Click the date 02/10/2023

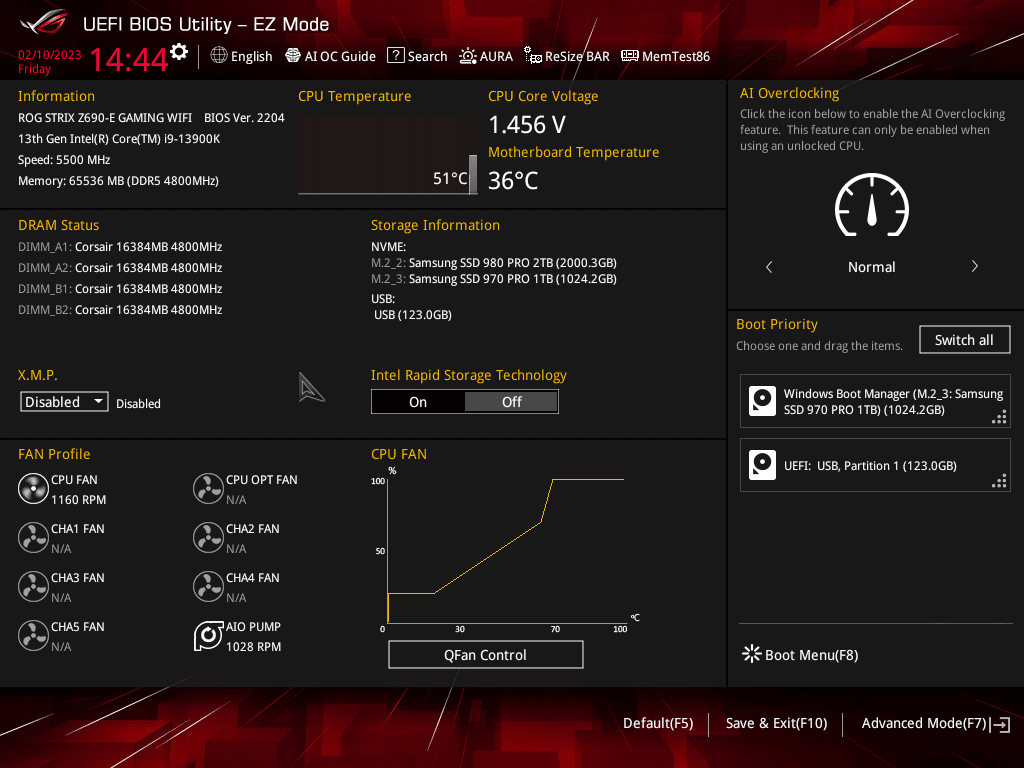click(x=50, y=55)
